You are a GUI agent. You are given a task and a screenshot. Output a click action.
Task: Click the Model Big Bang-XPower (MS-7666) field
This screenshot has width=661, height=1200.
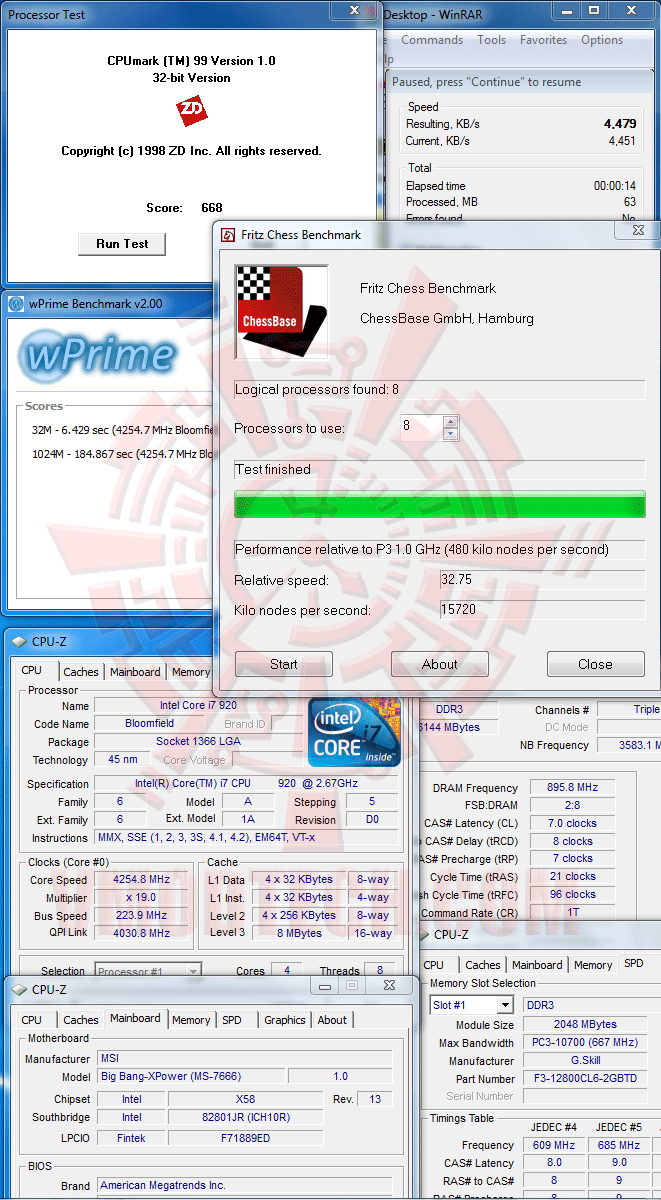point(189,1077)
